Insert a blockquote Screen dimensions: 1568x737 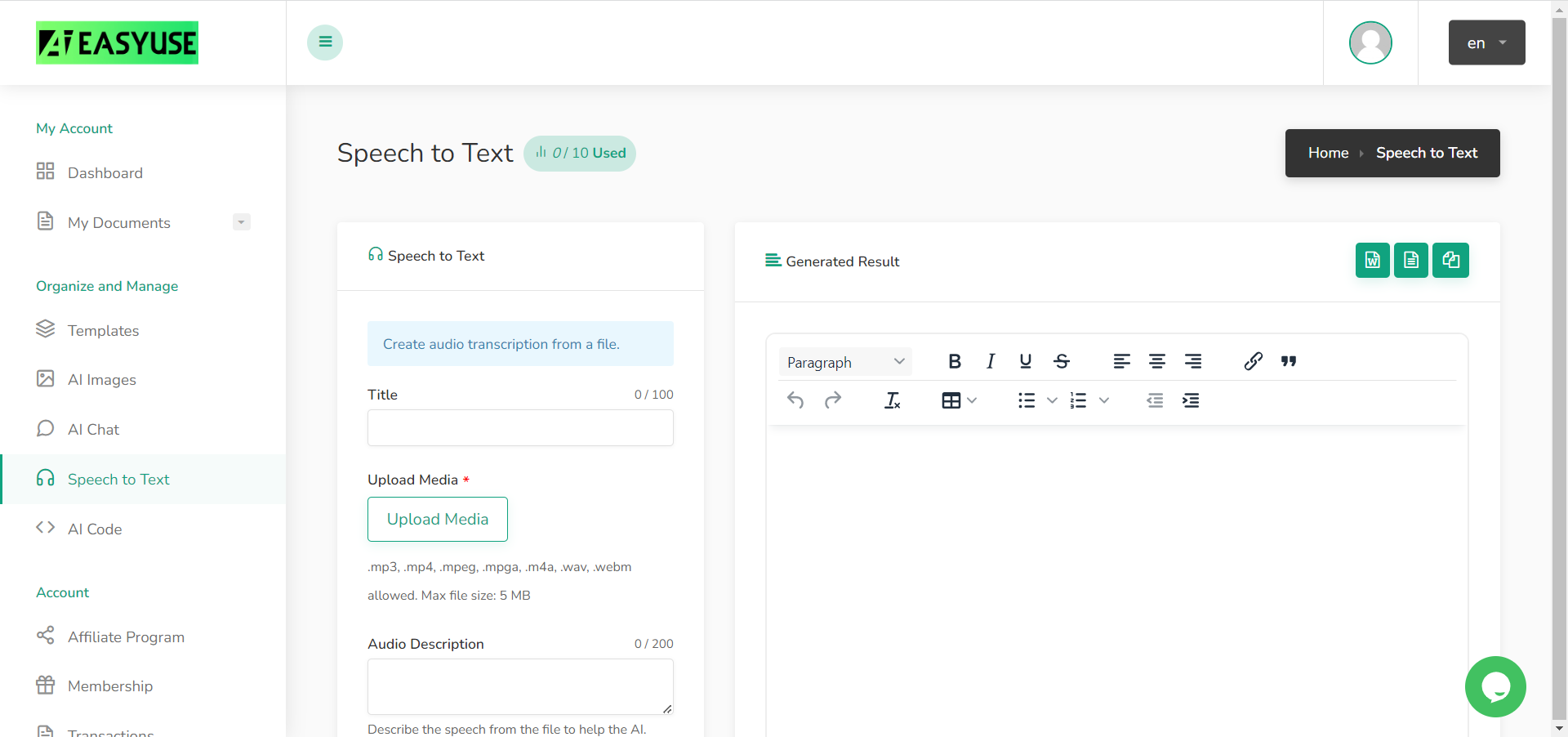(1289, 361)
